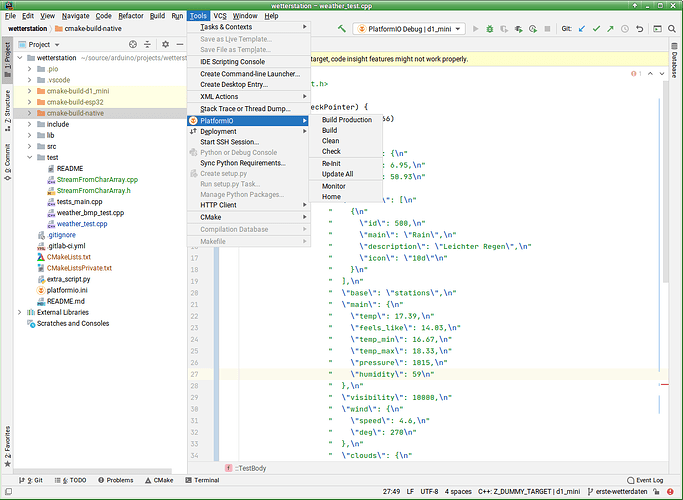The image size is (683, 500).
Task: Click the locate target icon in Project panel
Action: (133, 44)
